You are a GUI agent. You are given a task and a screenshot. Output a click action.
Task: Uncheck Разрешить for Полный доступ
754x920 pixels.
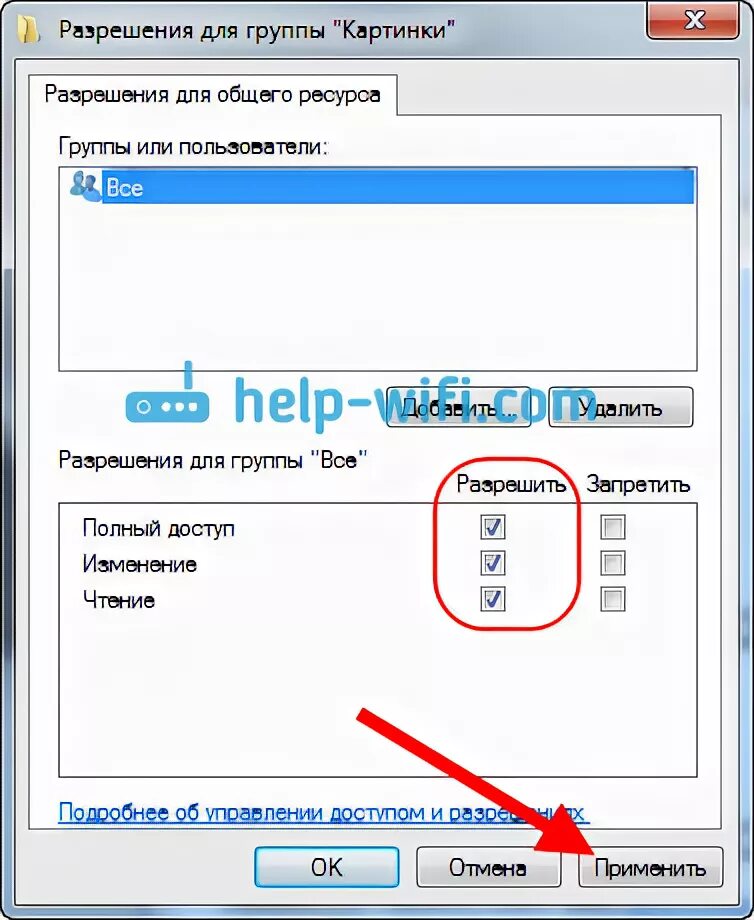pos(492,527)
